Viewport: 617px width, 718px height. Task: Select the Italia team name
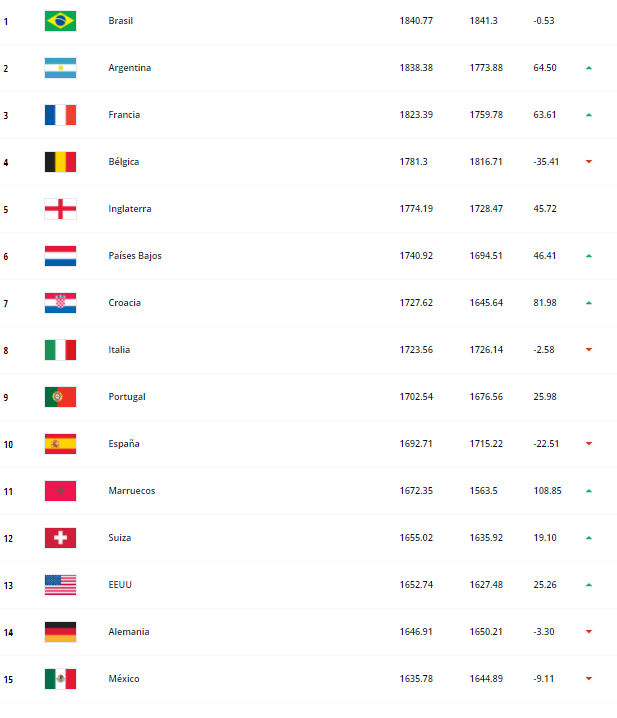[x=119, y=350]
